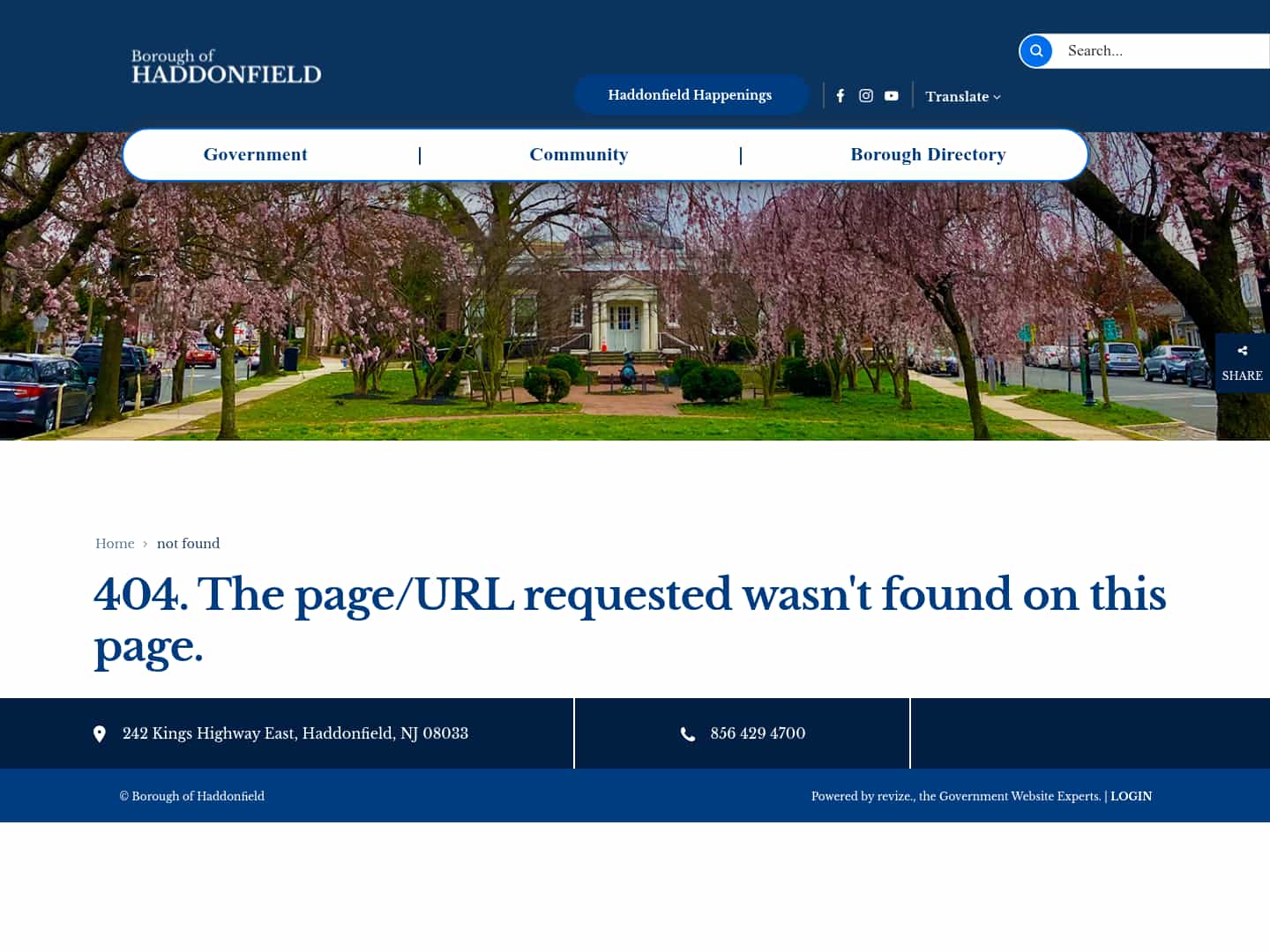Open the Government menu
The height and width of the screenshot is (952, 1270).
point(256,155)
